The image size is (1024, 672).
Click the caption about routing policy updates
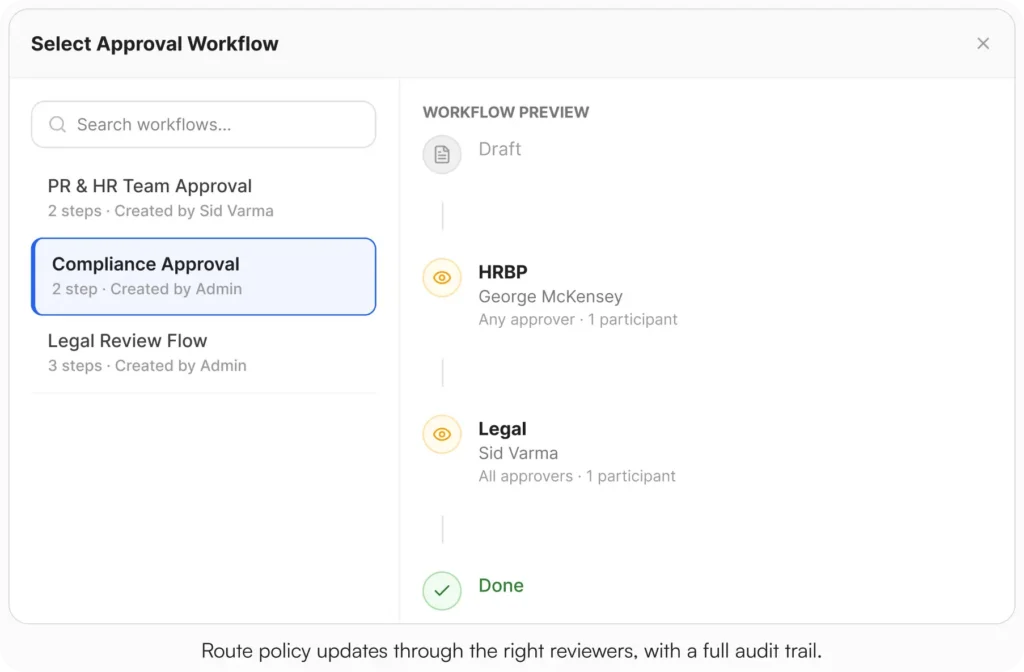click(x=511, y=650)
